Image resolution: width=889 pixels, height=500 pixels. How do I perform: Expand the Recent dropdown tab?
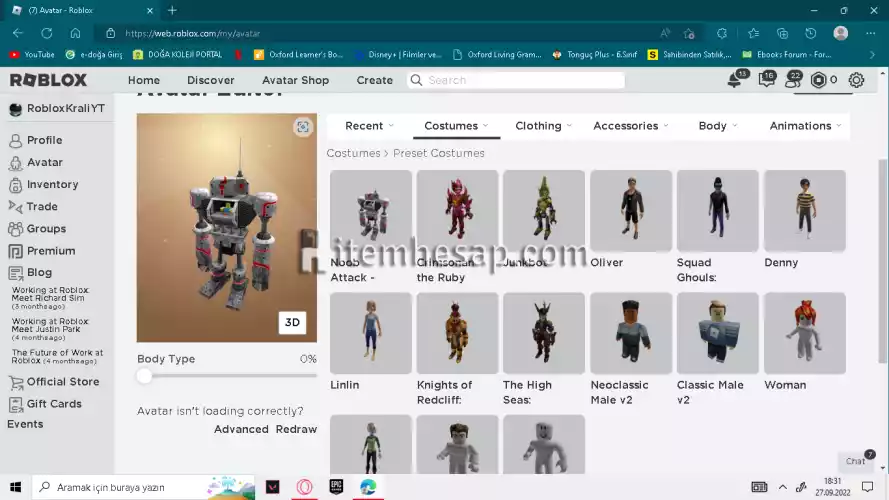(x=369, y=126)
